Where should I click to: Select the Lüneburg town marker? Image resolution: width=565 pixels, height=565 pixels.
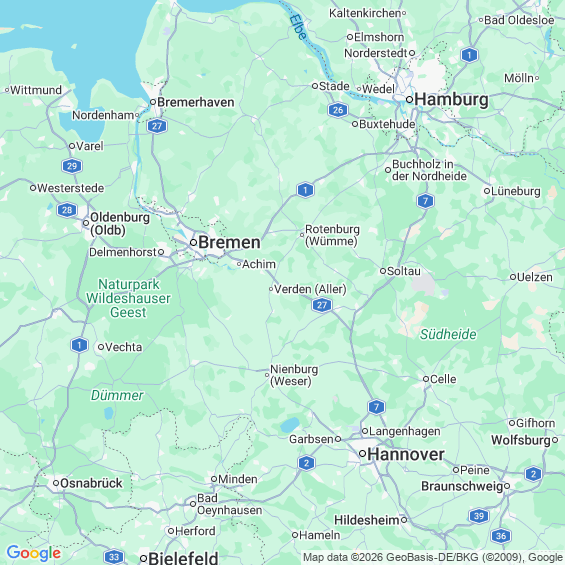tap(487, 191)
